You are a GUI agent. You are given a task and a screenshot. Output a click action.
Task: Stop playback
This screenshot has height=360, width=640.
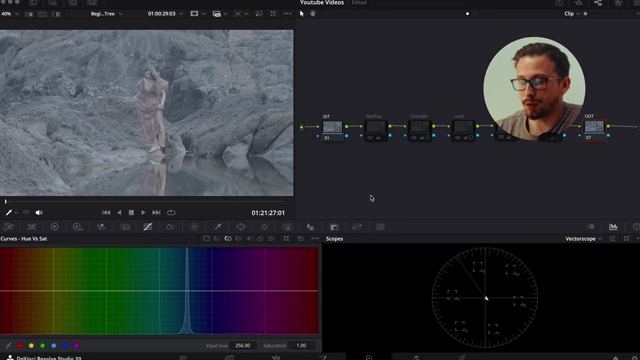click(131, 213)
